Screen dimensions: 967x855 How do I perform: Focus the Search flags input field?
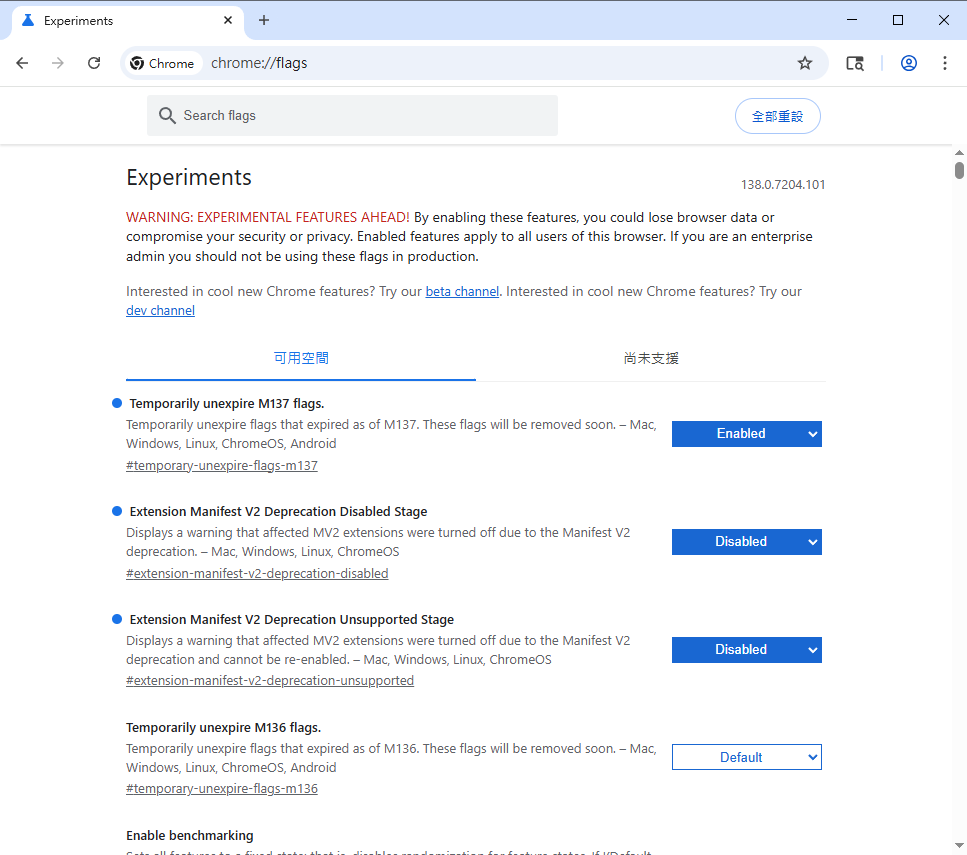[x=352, y=115]
